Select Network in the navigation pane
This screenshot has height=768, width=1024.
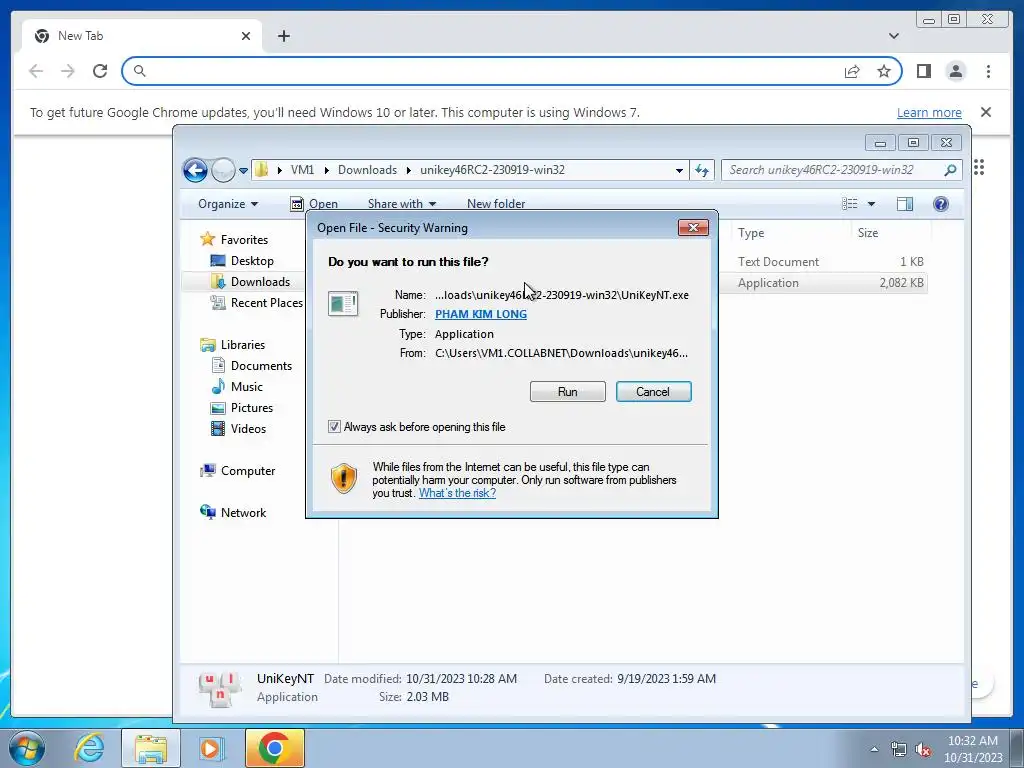pos(233,513)
